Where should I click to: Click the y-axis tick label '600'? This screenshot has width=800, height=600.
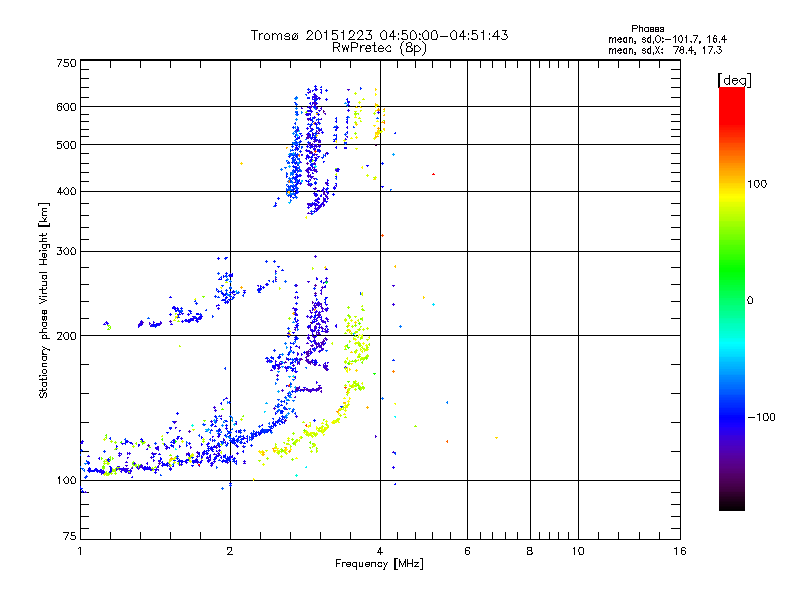click(x=66, y=107)
